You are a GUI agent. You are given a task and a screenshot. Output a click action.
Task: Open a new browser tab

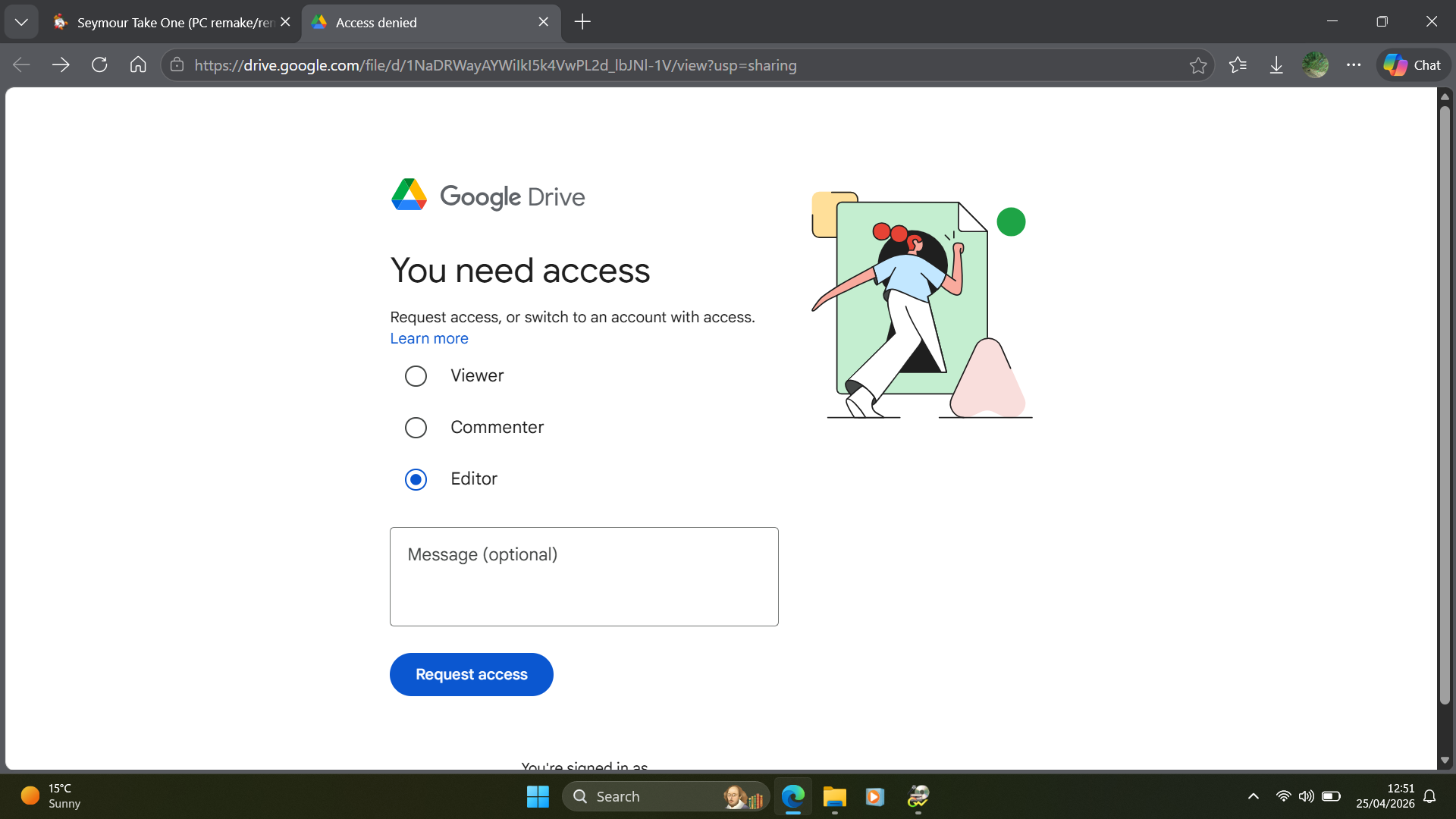pyautogui.click(x=582, y=22)
